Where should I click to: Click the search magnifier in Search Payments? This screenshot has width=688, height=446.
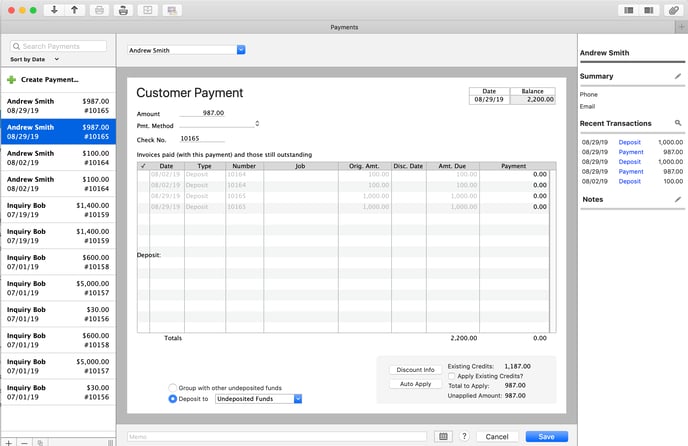tap(16, 46)
